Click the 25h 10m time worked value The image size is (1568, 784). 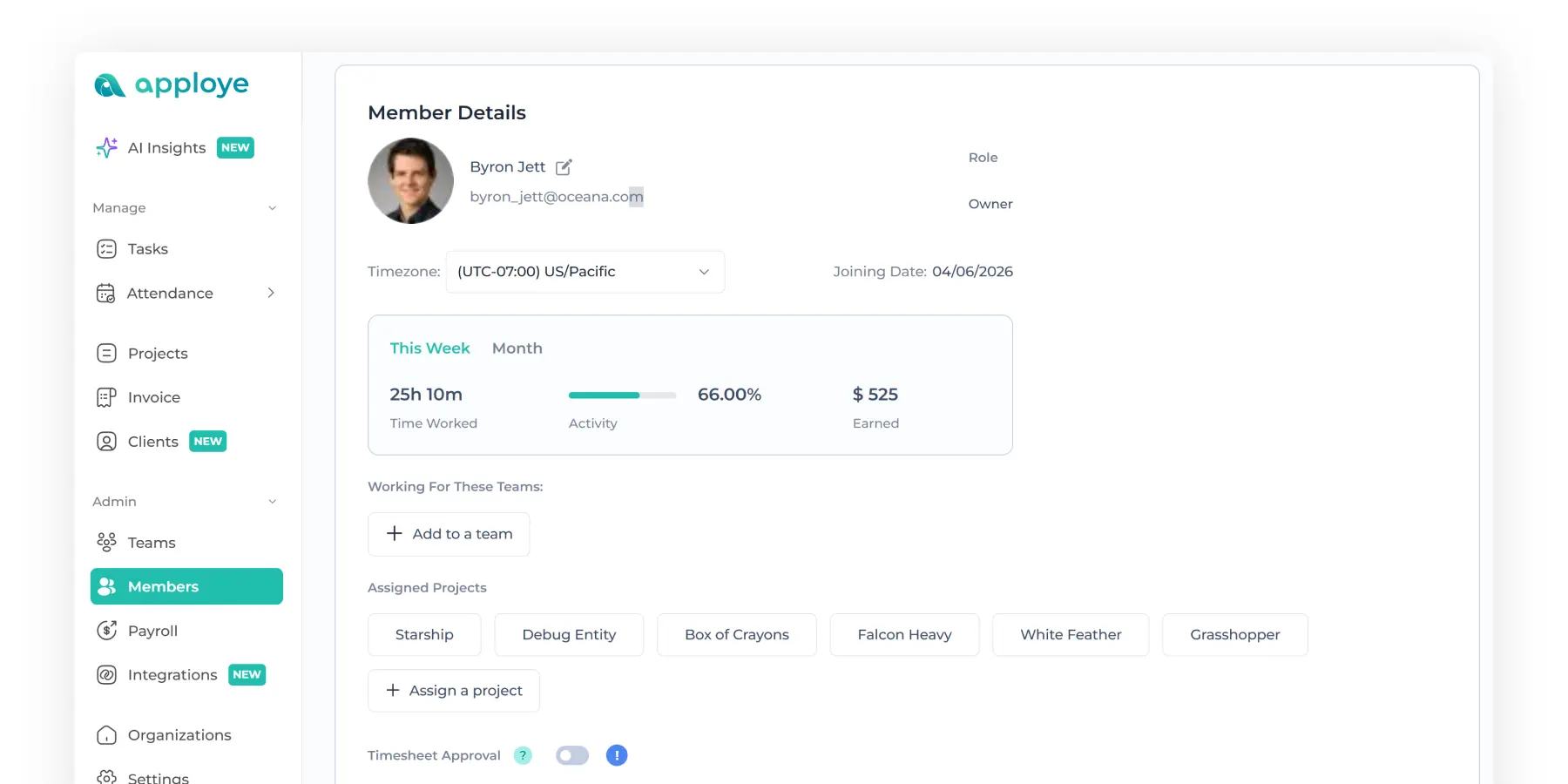pos(426,395)
